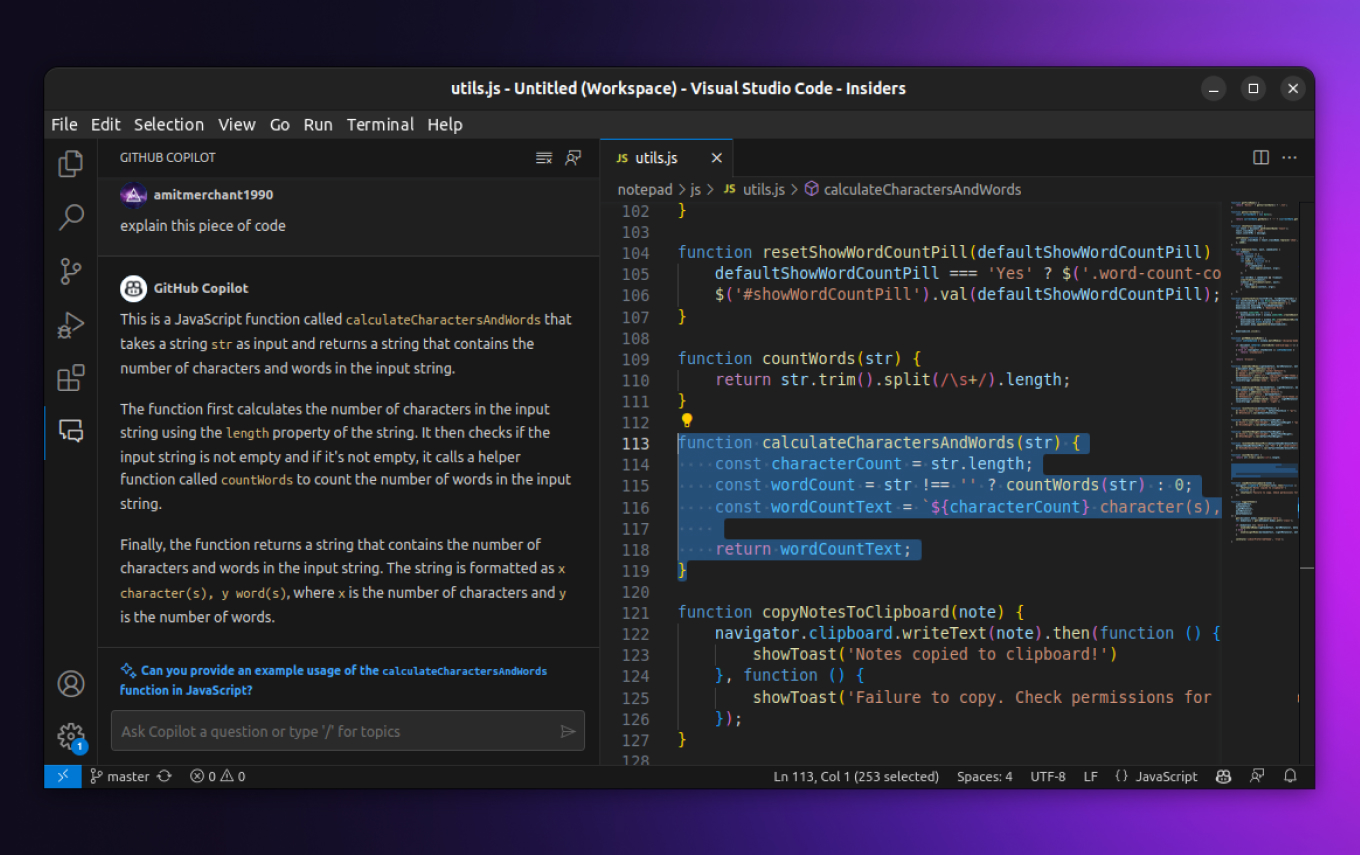The width and height of the screenshot is (1360, 855).
Task: Select the GitHub Copilot chat icon
Action: (x=70, y=431)
